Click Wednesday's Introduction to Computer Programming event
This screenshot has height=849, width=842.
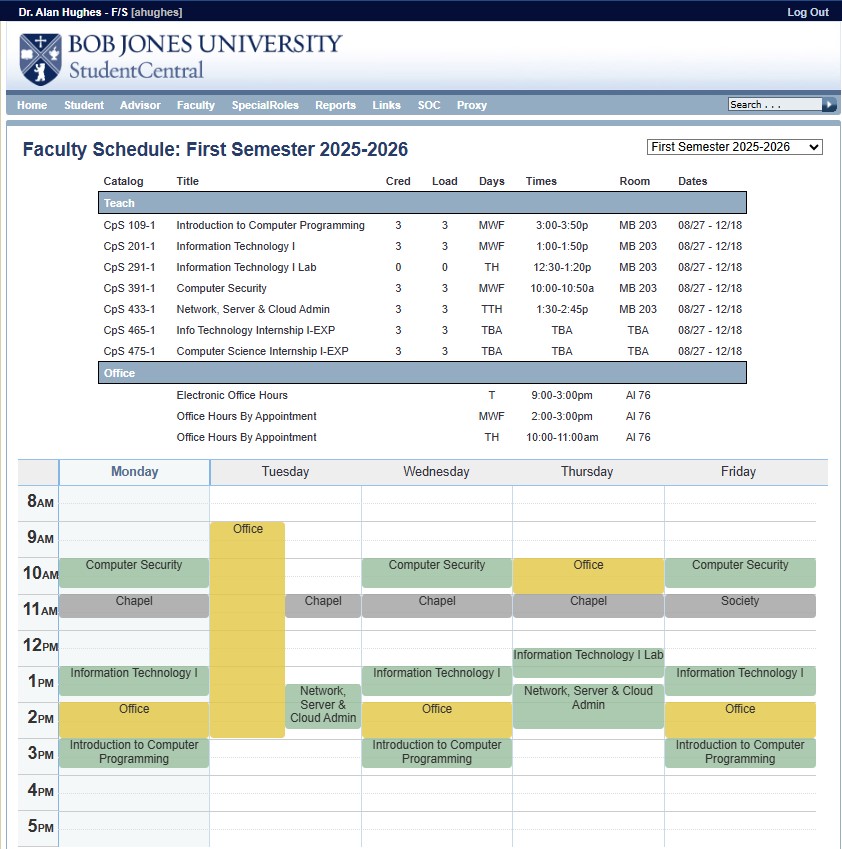437,752
